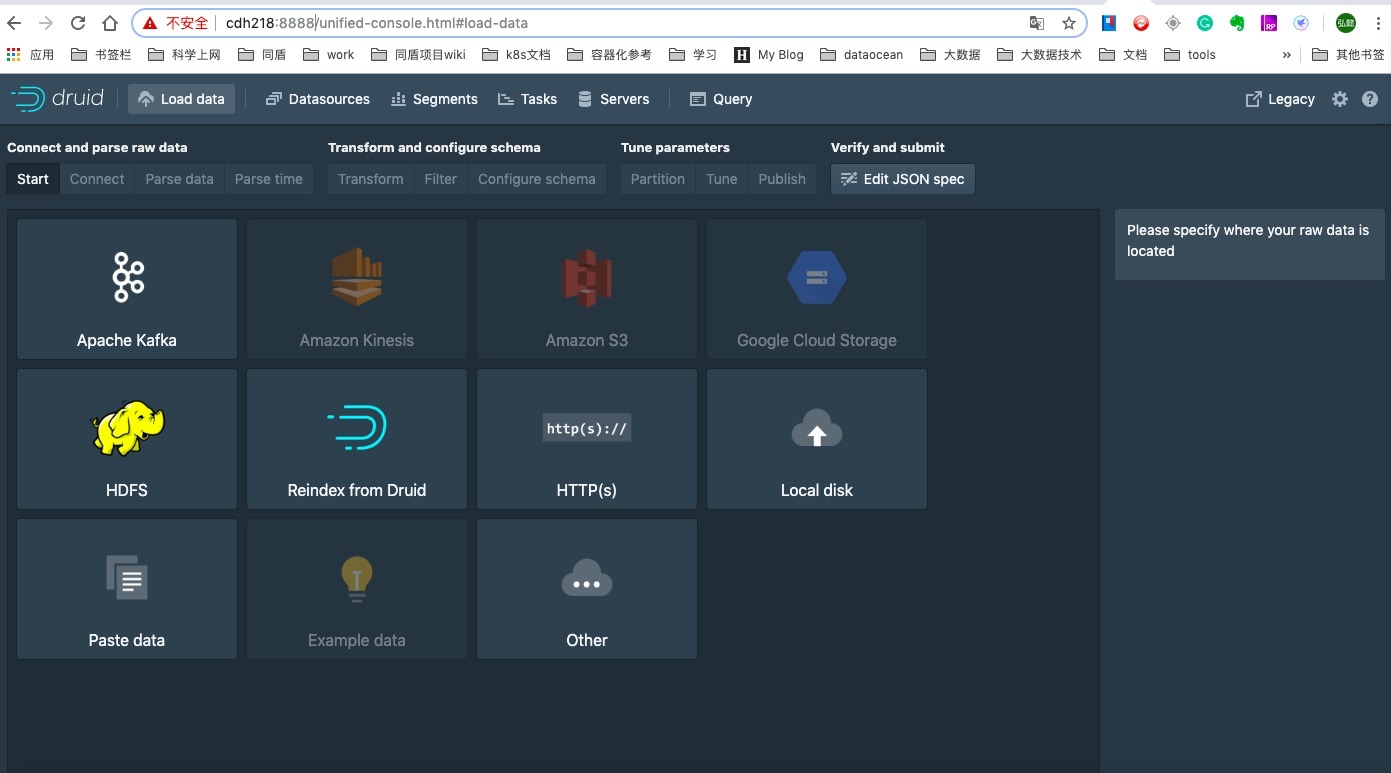Reload the page in the browser

pyautogui.click(x=78, y=23)
